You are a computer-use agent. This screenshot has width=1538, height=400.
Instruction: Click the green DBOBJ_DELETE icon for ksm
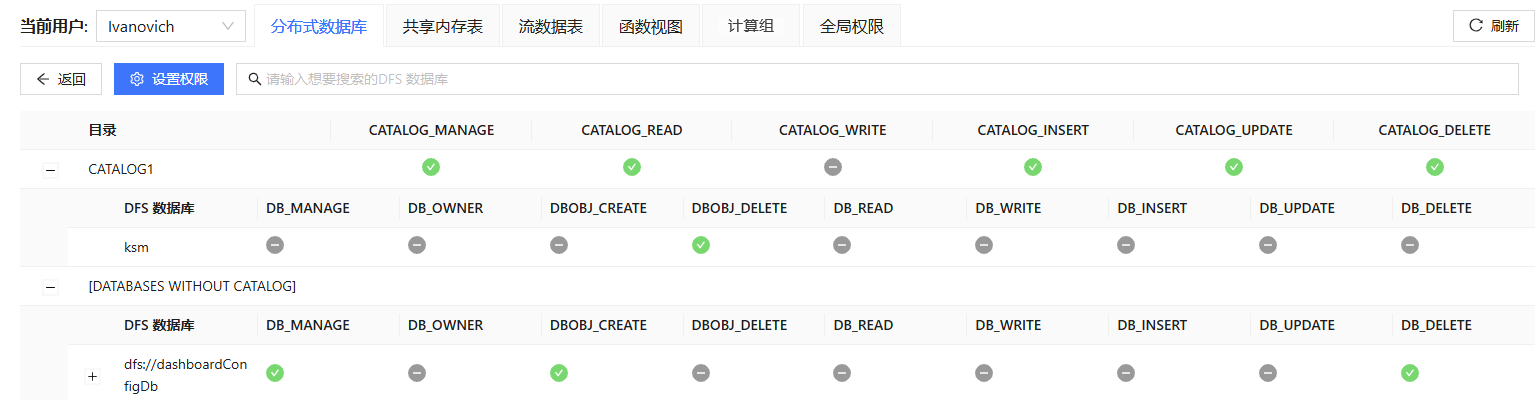tap(701, 244)
